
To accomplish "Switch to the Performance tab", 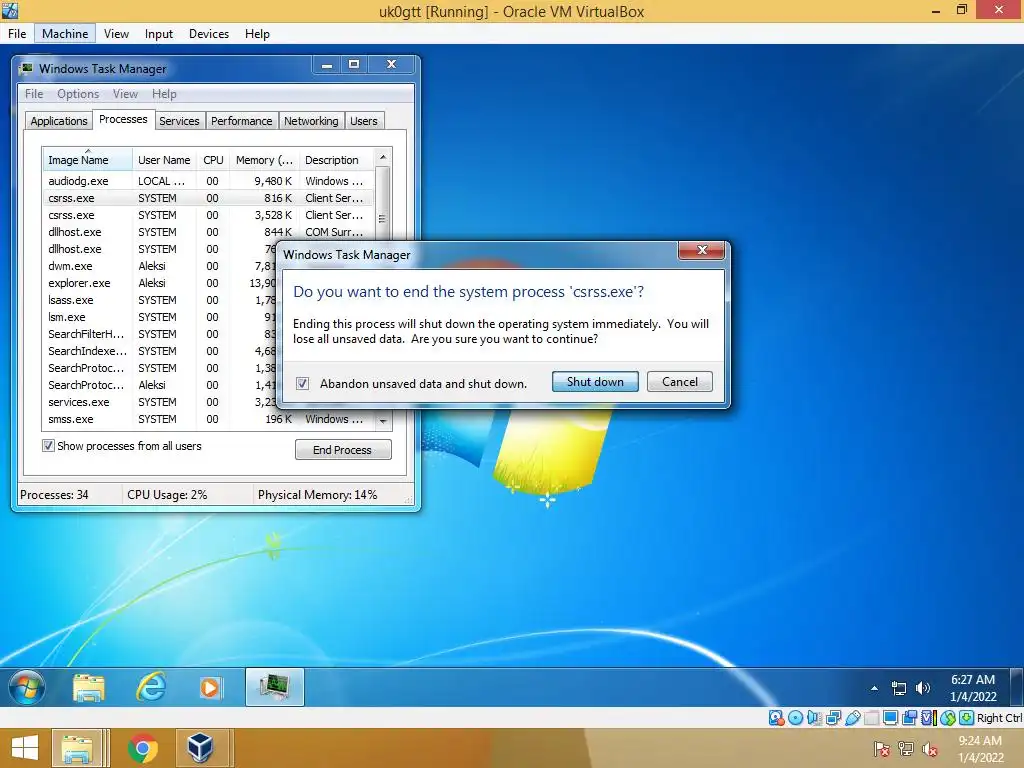I will (242, 121).
